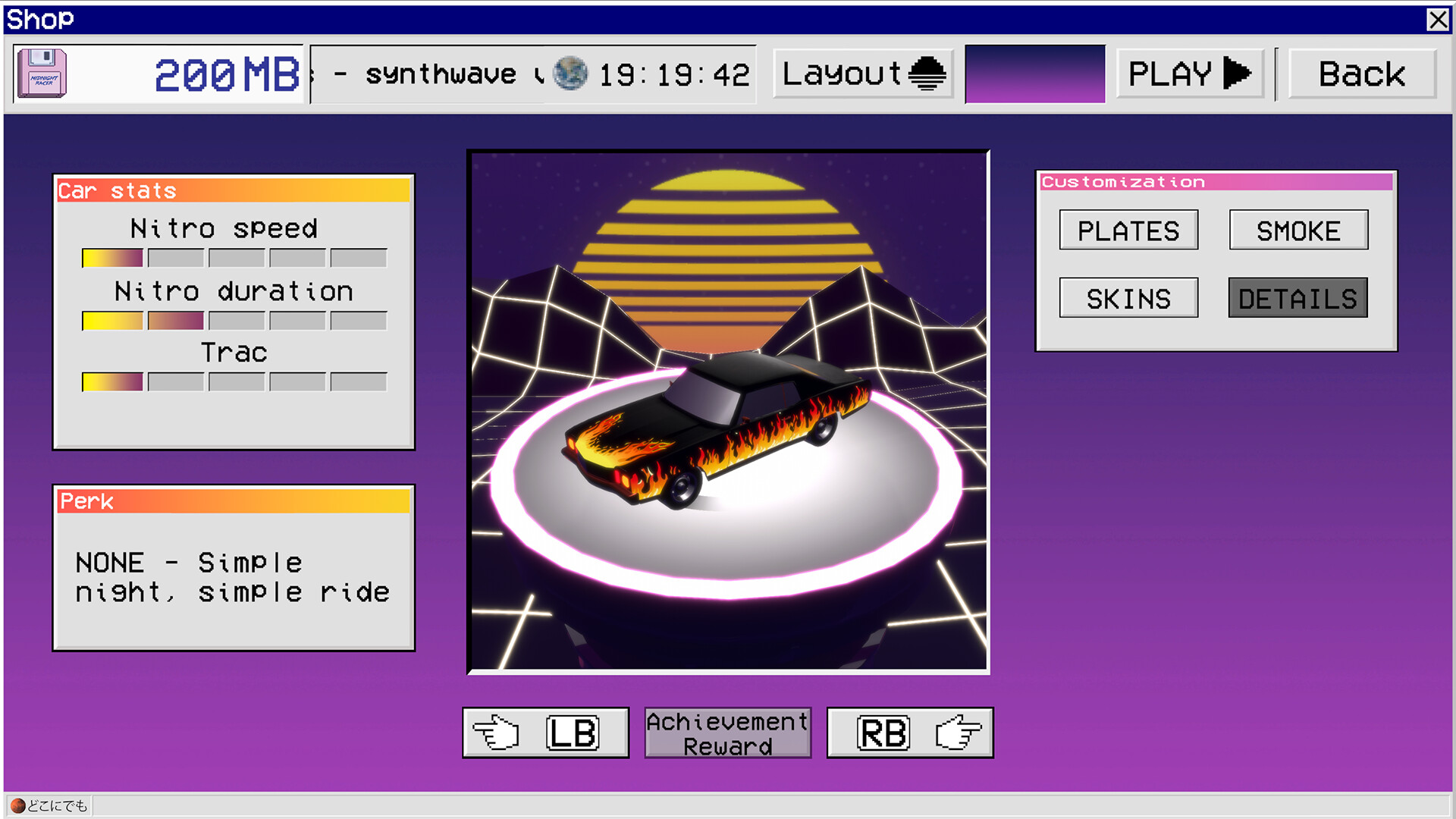
Task: Select the SKINS customization option
Action: click(1128, 298)
